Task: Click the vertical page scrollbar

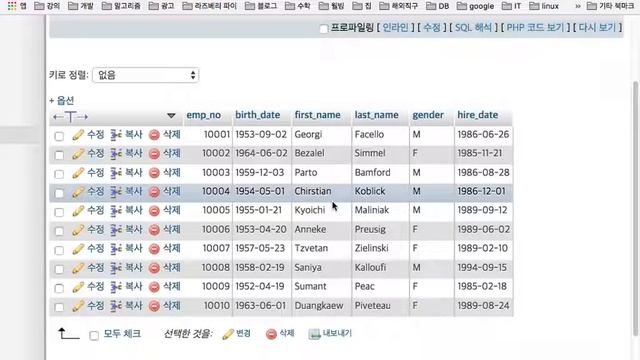Action: point(636,208)
